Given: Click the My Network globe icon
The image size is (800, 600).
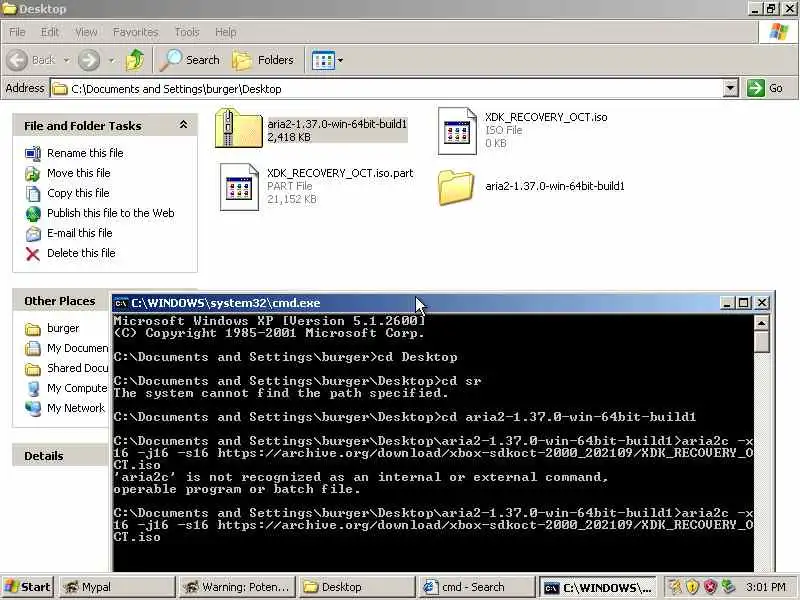Looking at the screenshot, I should pos(33,409).
